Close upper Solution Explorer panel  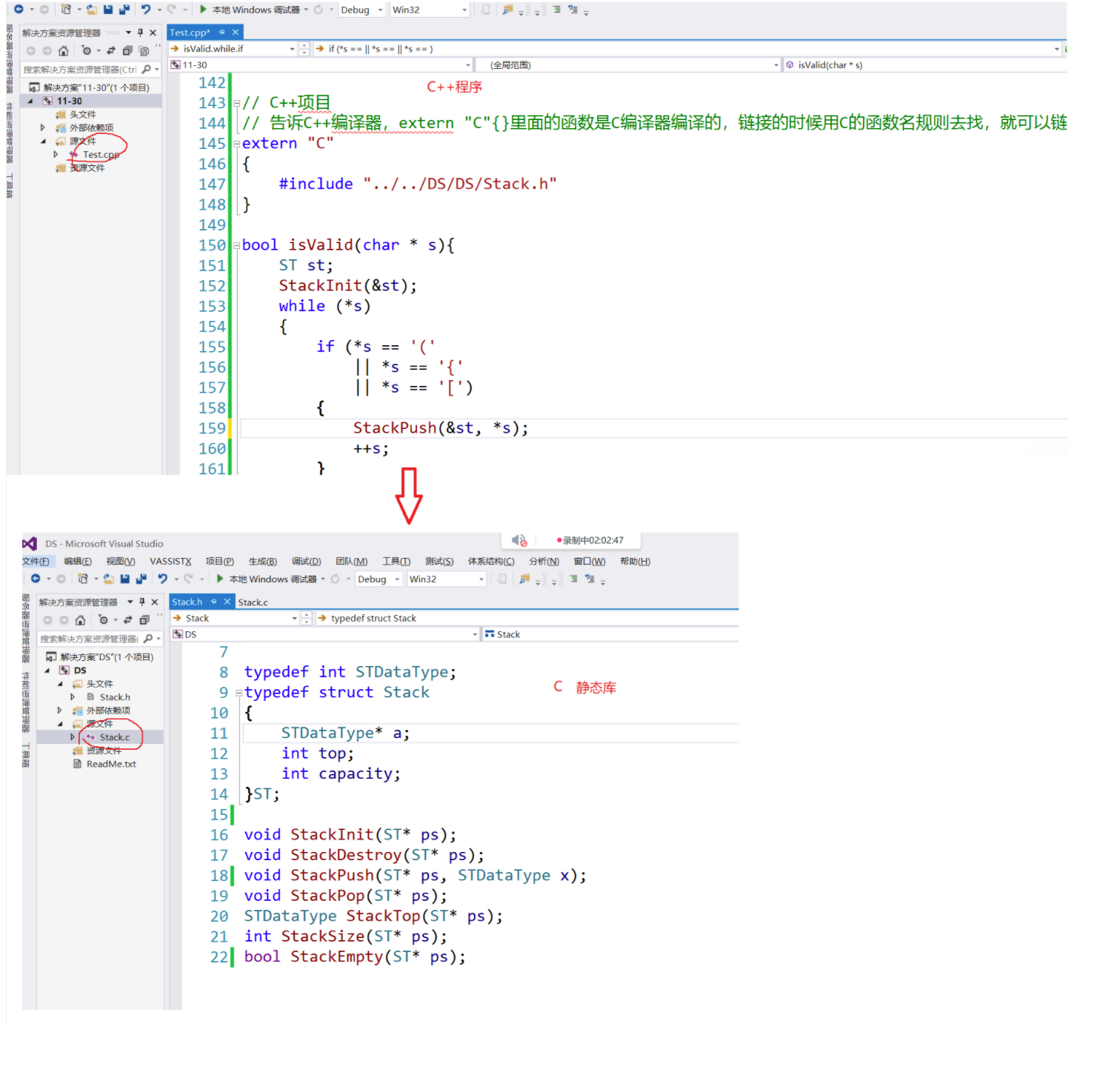[153, 33]
